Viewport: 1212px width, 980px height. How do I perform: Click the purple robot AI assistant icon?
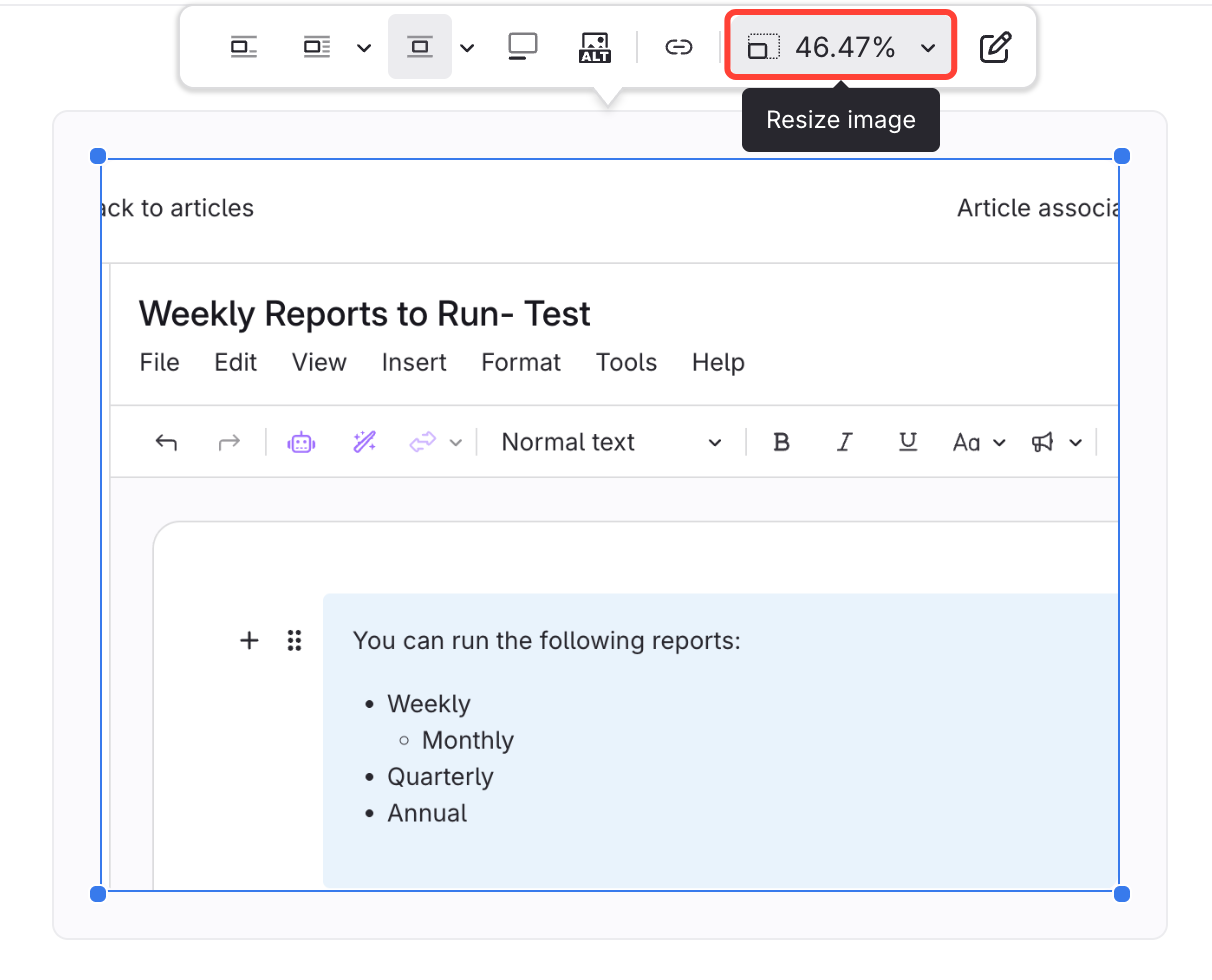[301, 442]
